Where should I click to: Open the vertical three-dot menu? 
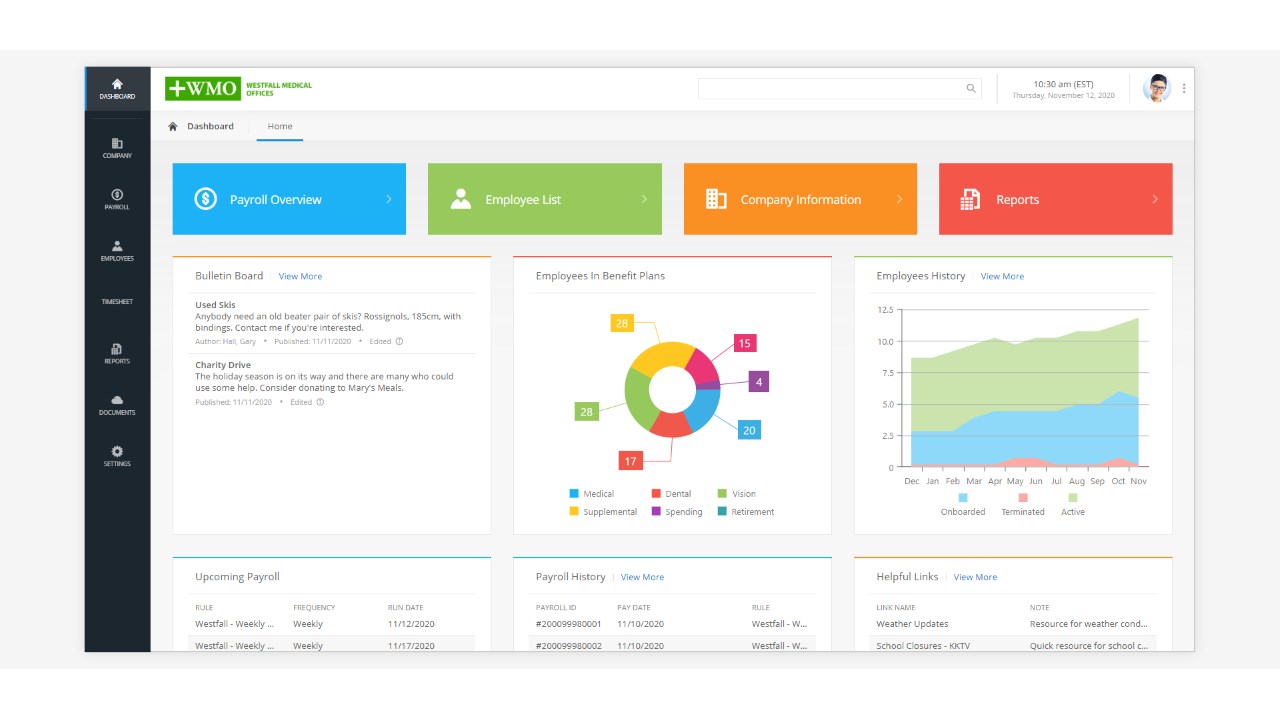[x=1184, y=89]
